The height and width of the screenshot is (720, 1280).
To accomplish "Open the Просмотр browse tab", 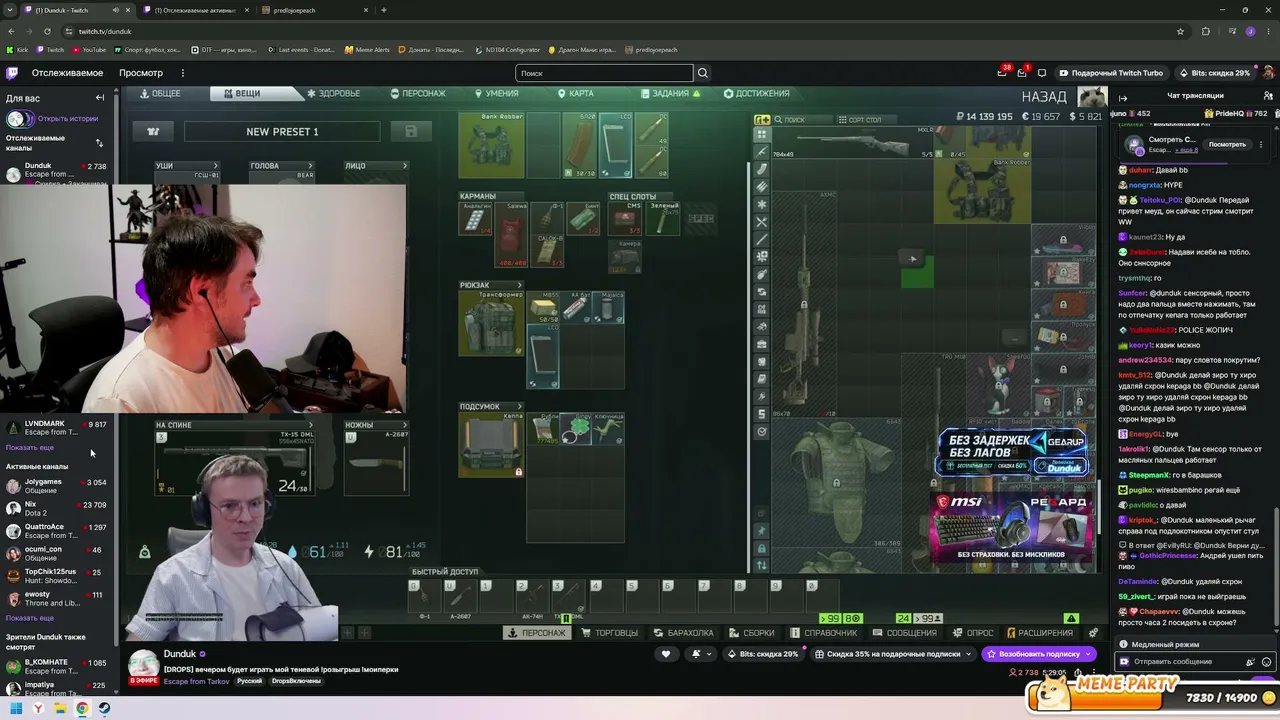I will [141, 73].
